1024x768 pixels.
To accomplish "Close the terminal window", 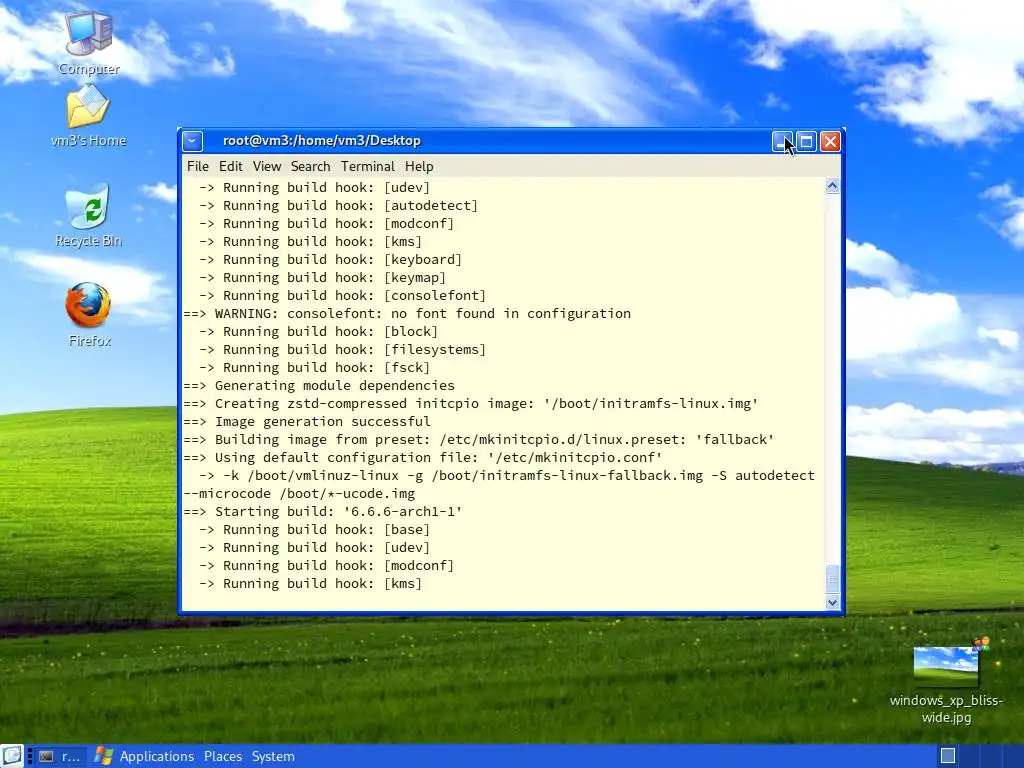I will [x=830, y=142].
